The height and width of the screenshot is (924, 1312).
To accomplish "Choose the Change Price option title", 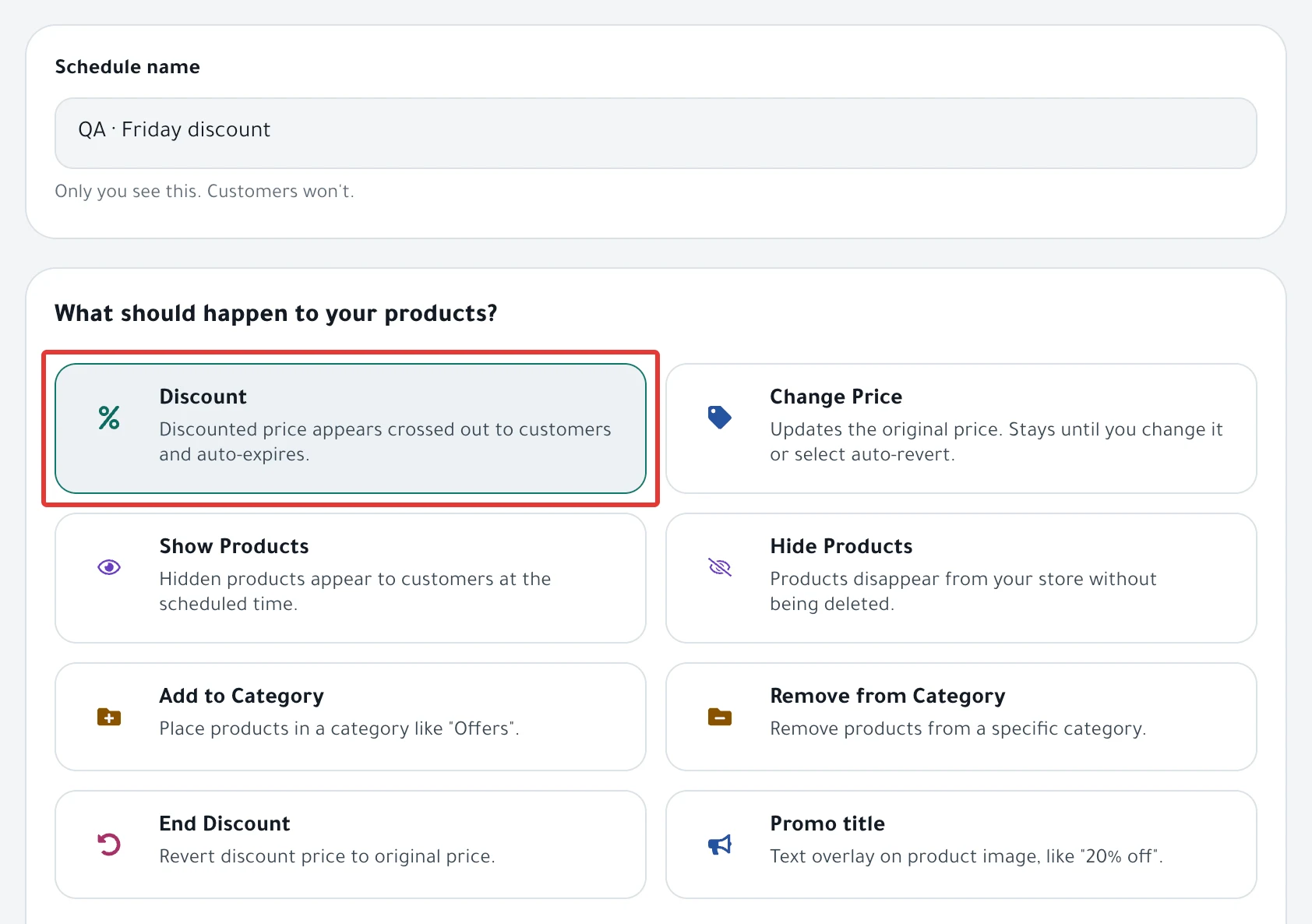I will [836, 397].
